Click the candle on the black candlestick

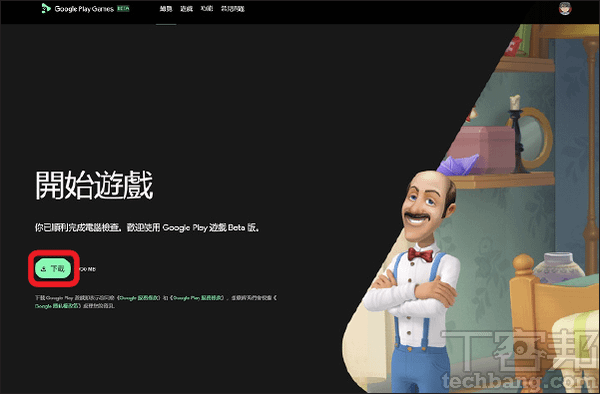pyautogui.click(x=515, y=102)
